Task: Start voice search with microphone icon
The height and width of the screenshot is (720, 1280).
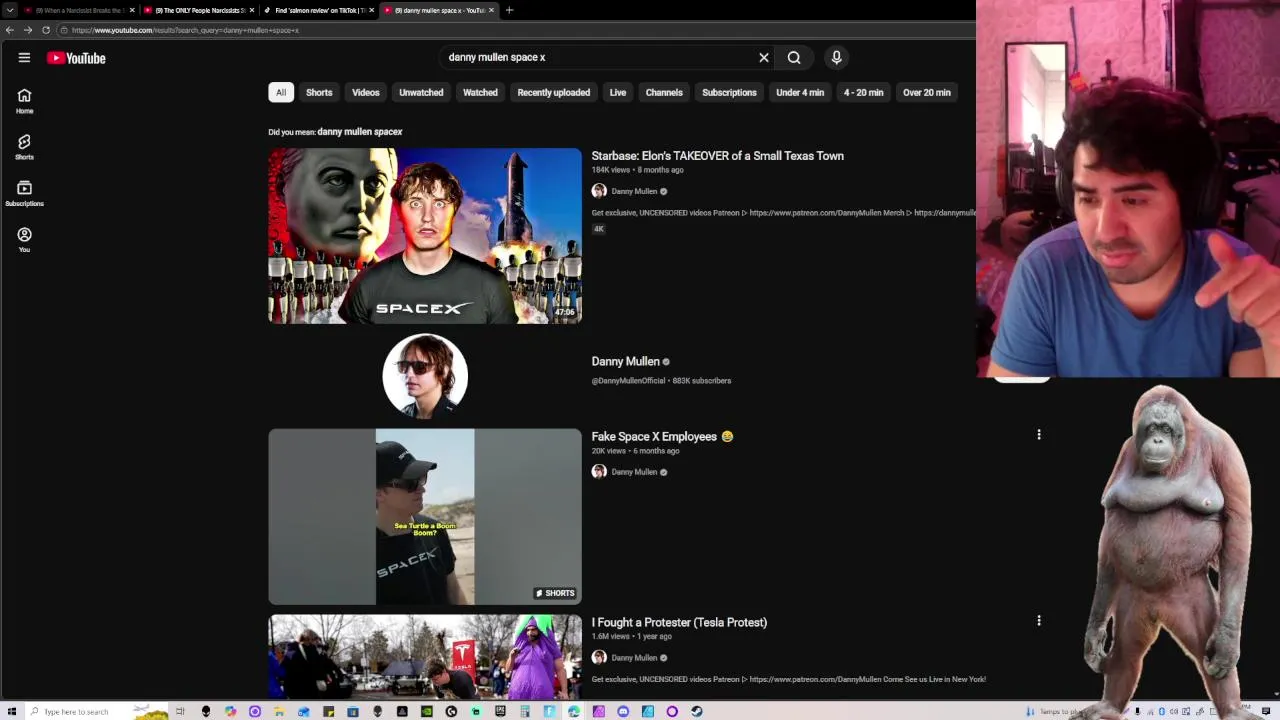Action: (837, 58)
